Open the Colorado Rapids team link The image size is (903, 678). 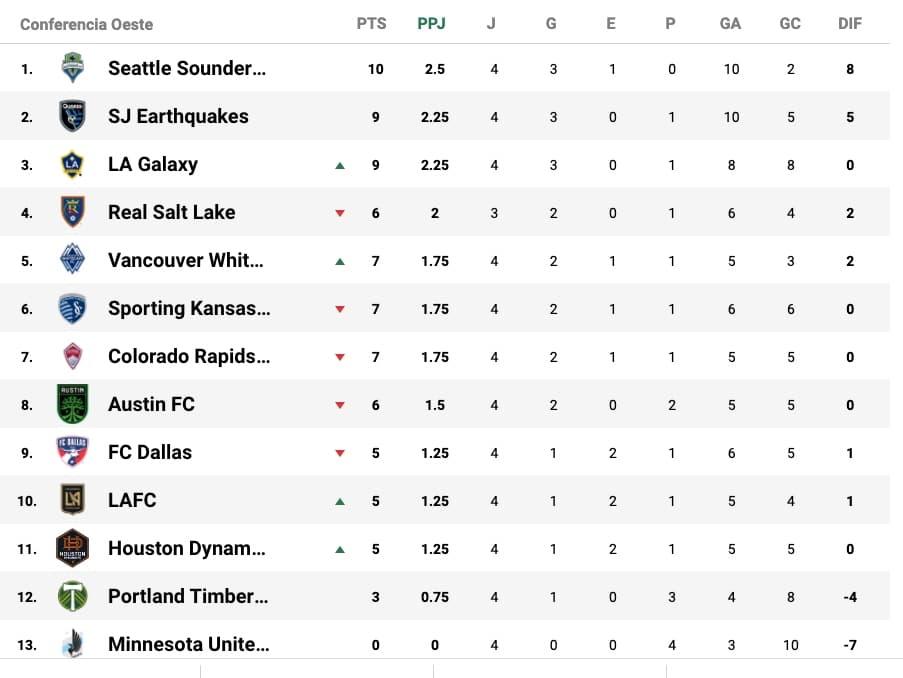(x=189, y=356)
